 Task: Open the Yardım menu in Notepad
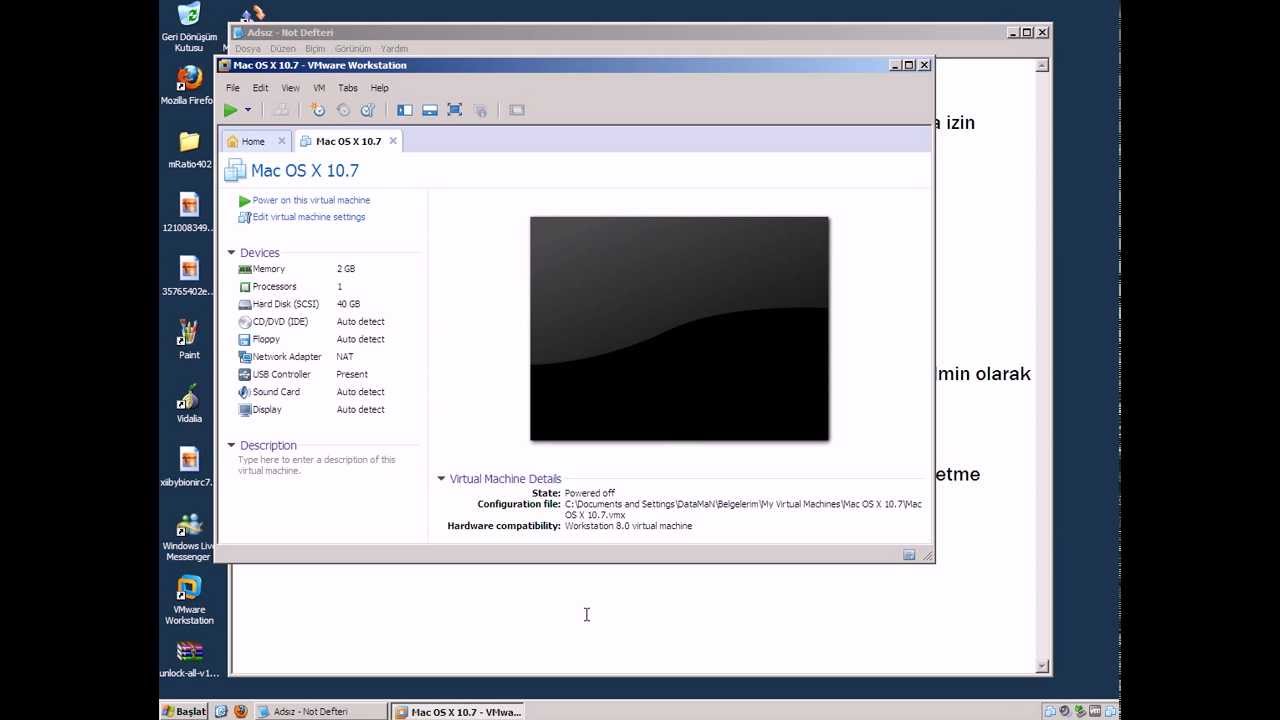point(394,48)
